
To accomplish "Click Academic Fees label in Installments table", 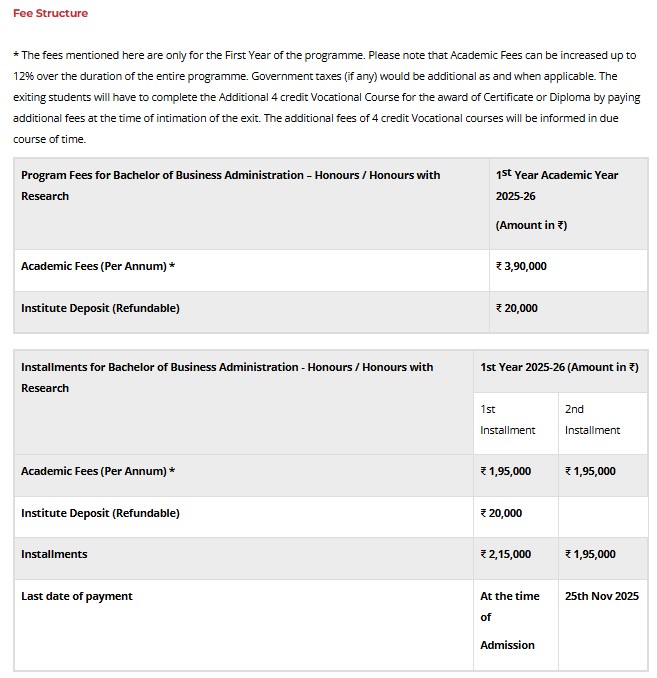I will tap(98, 471).
